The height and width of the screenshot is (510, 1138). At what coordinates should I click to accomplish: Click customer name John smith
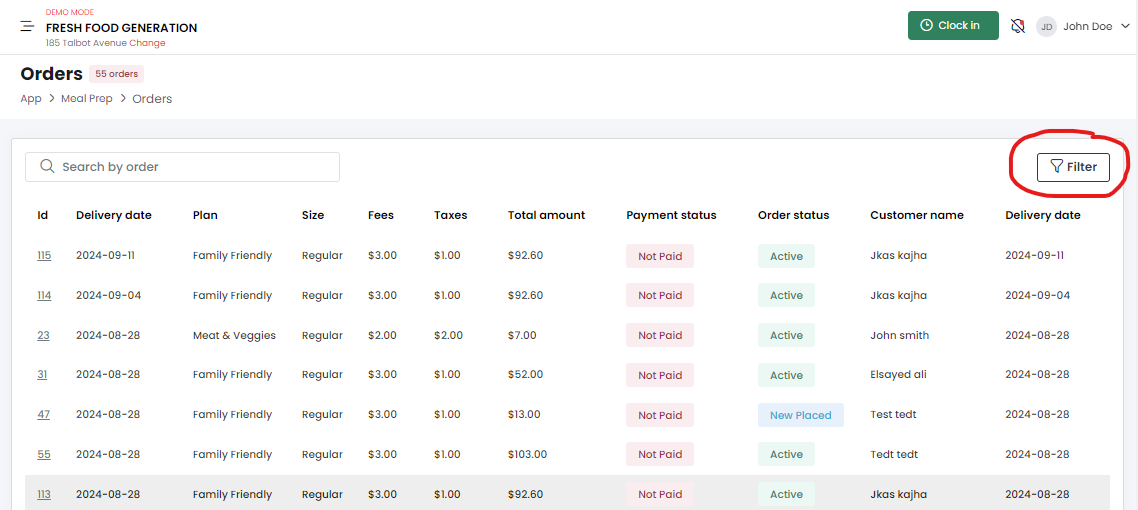899,335
